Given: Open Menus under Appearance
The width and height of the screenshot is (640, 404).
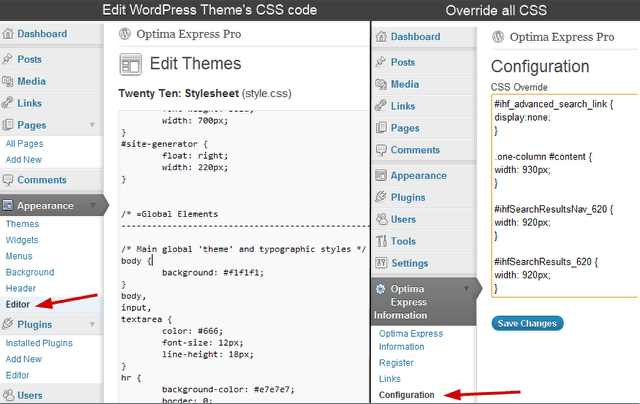Looking at the screenshot, I should 19,256.
